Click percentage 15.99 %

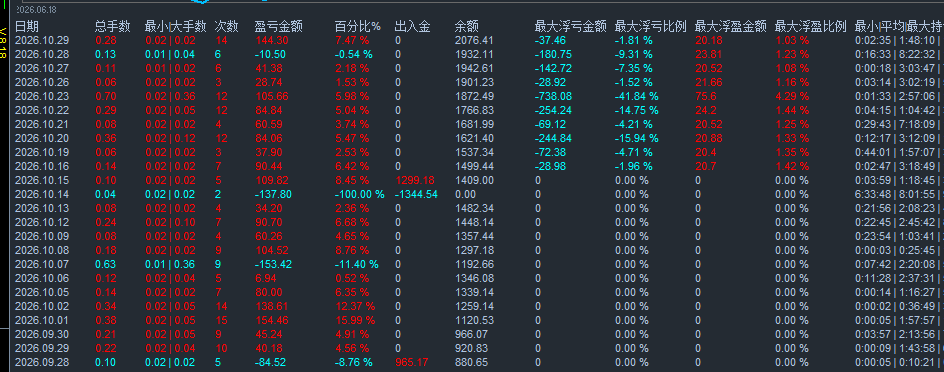[x=355, y=320]
